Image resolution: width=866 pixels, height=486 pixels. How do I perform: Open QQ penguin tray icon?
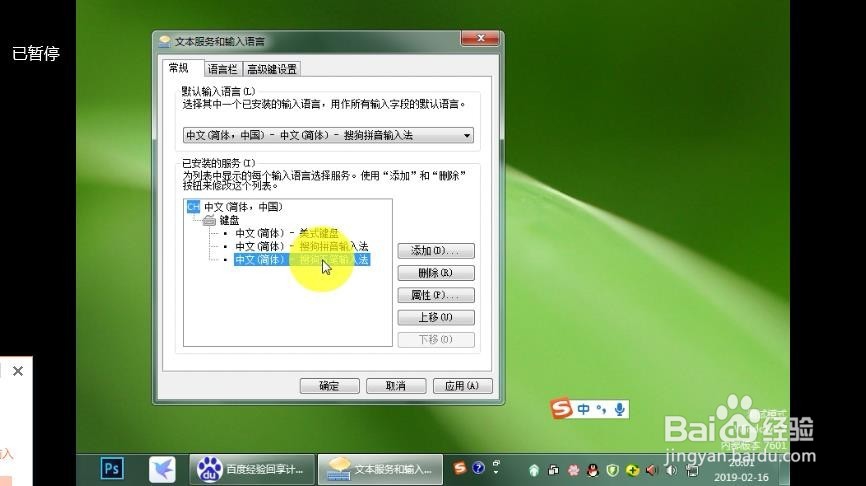tap(593, 470)
